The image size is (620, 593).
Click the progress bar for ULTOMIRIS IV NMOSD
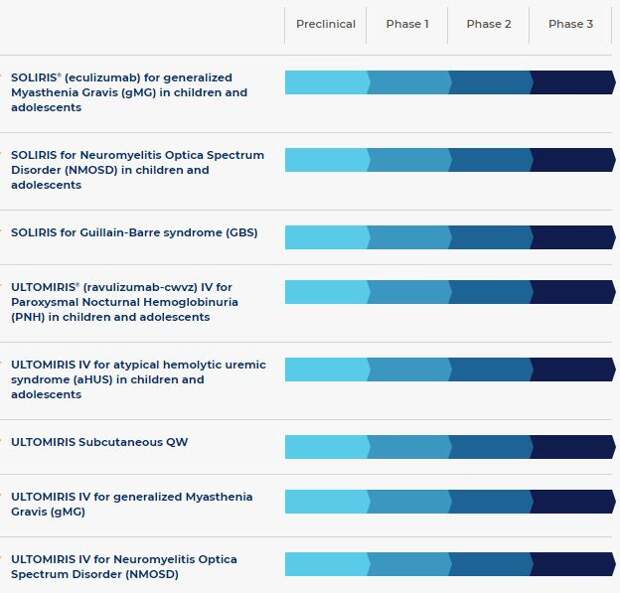450,564
